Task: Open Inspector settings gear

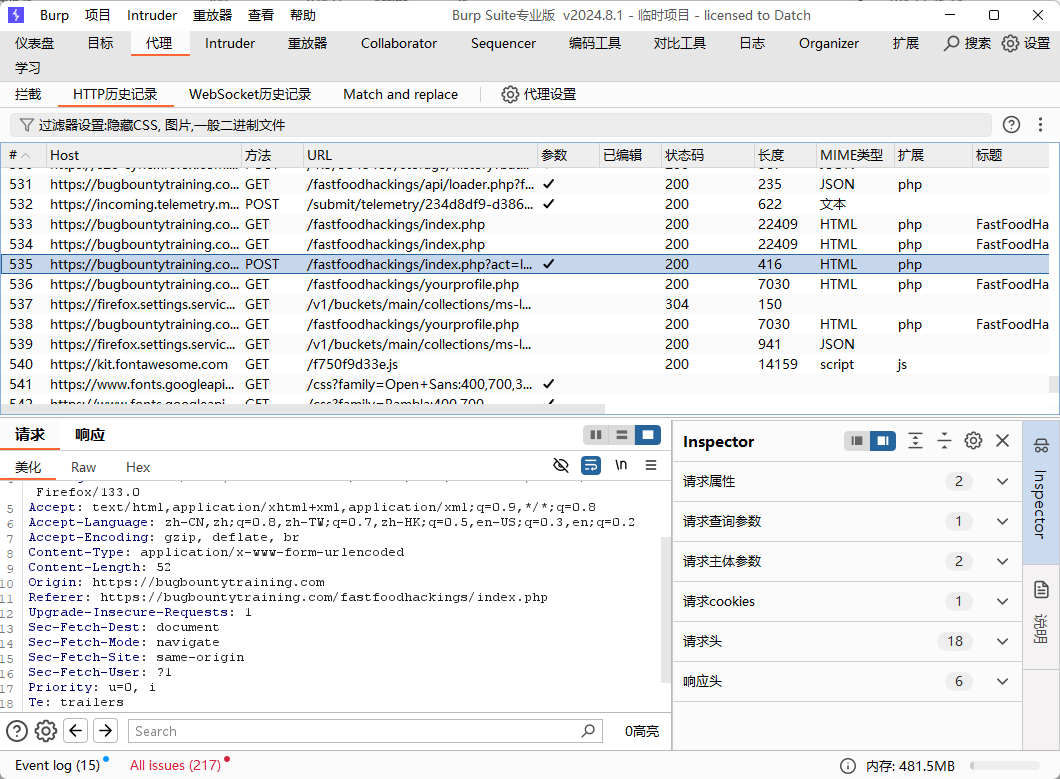Action: 973,441
